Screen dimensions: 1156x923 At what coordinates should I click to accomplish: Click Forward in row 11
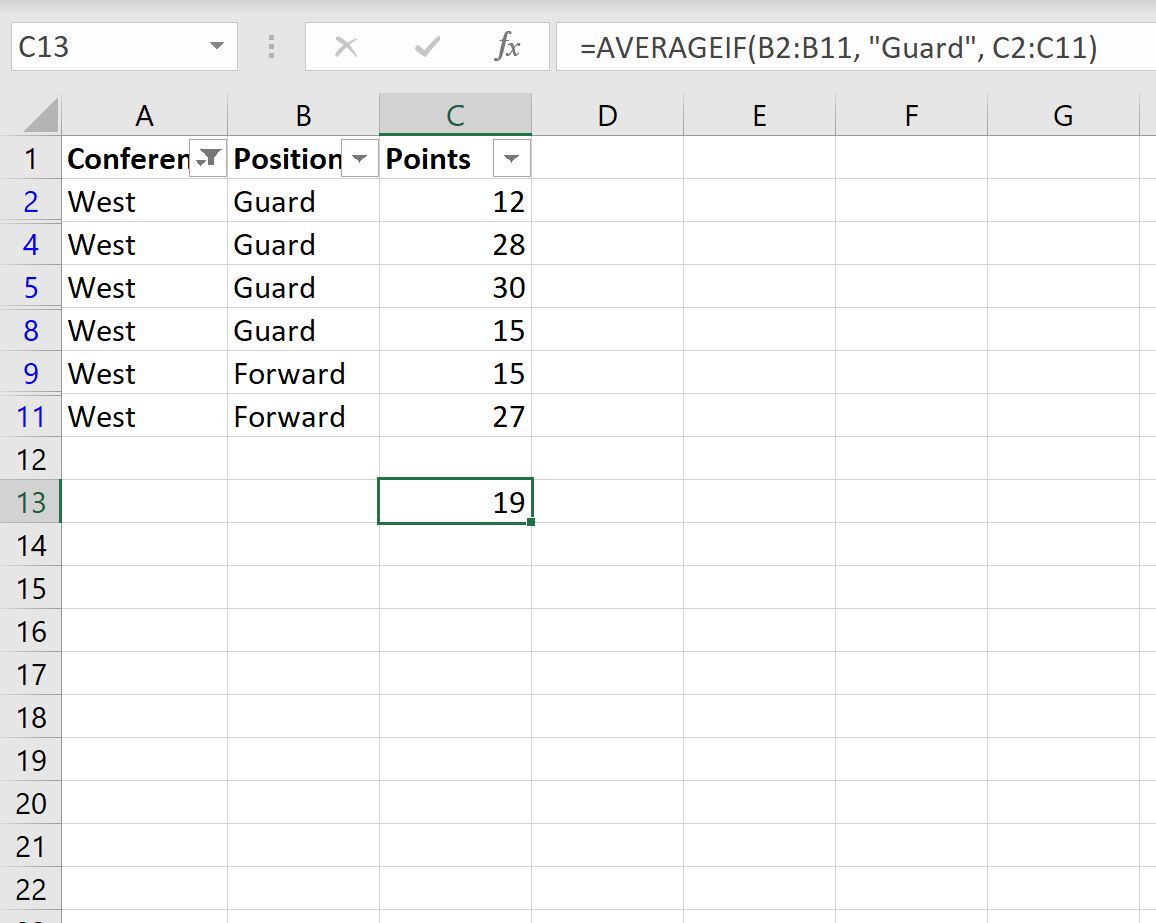pos(289,417)
